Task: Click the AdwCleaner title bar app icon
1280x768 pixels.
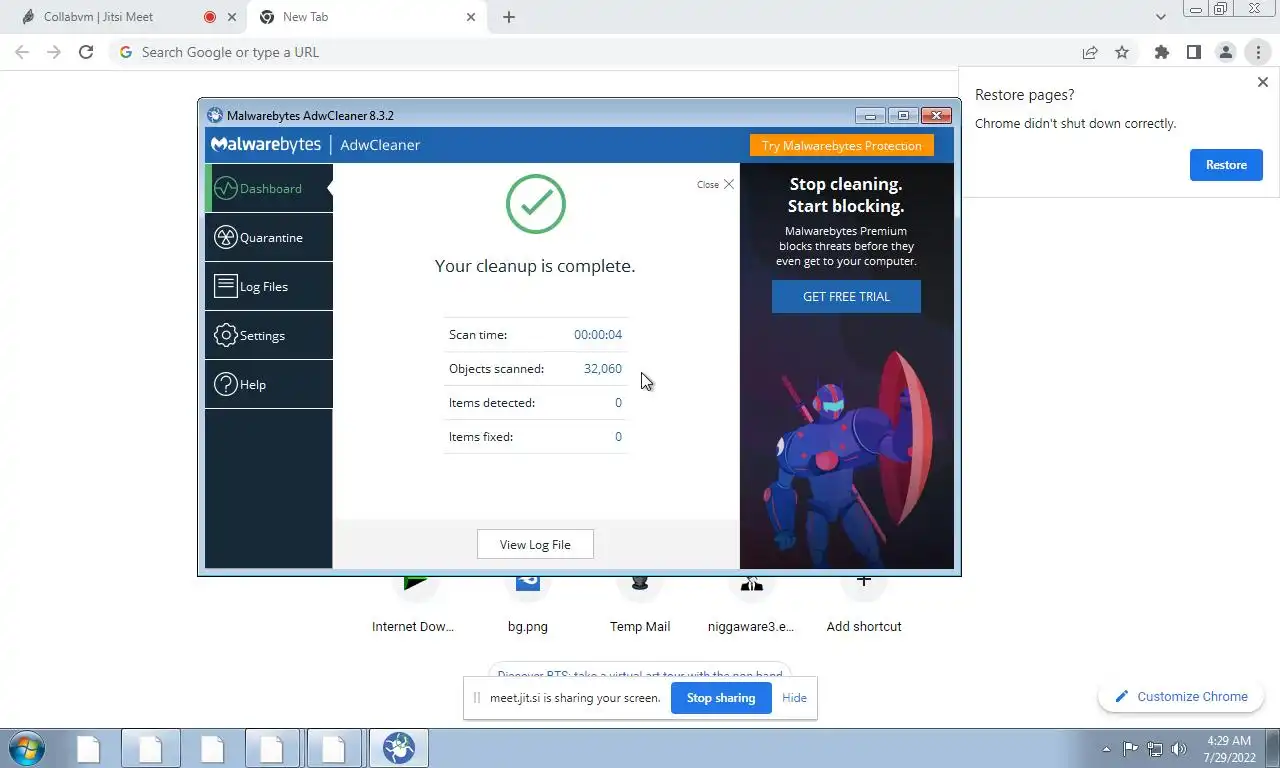Action: pyautogui.click(x=215, y=115)
